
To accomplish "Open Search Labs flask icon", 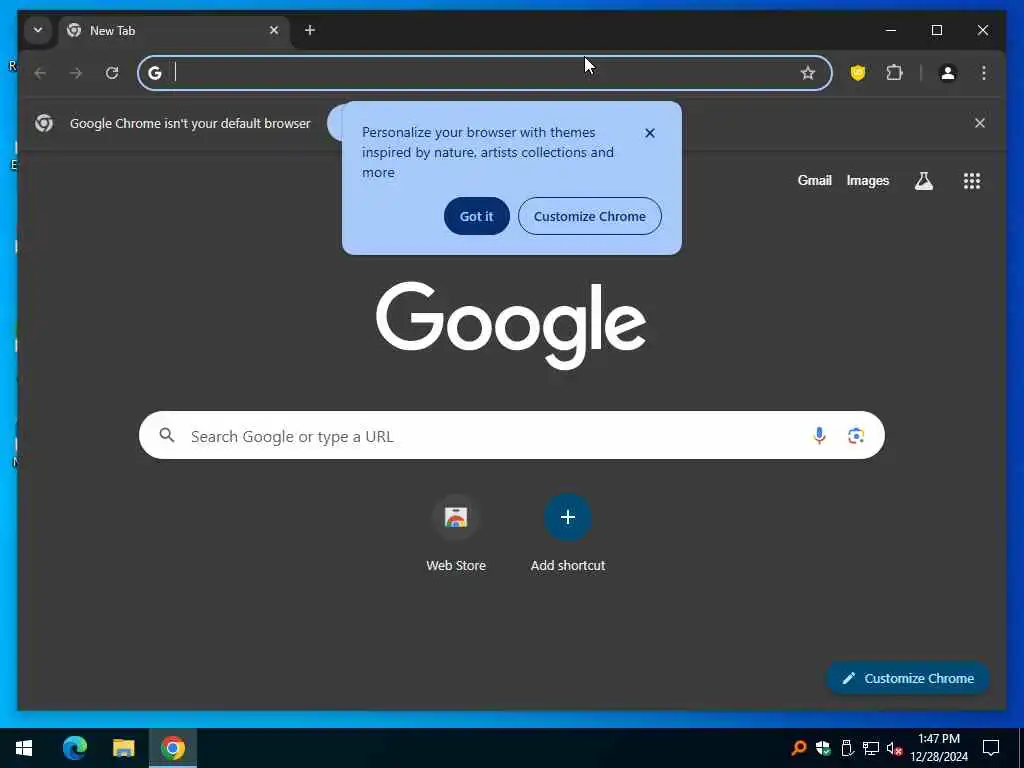I will coord(923,181).
